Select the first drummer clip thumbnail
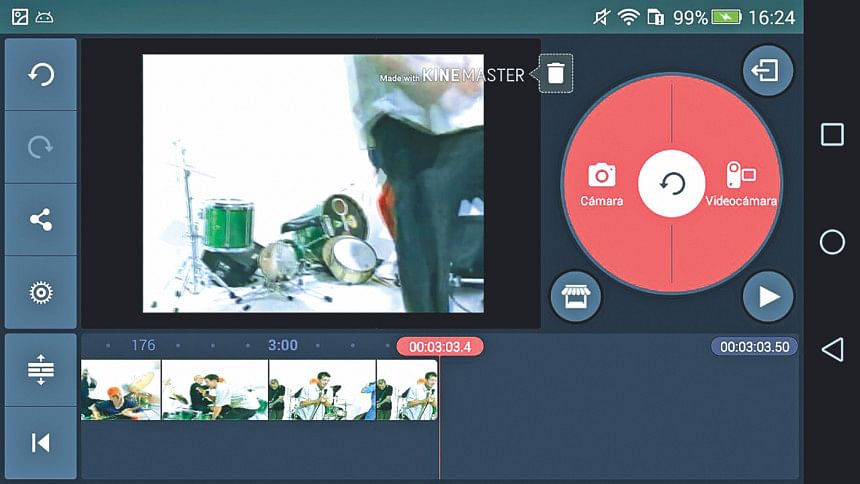 [x=121, y=390]
